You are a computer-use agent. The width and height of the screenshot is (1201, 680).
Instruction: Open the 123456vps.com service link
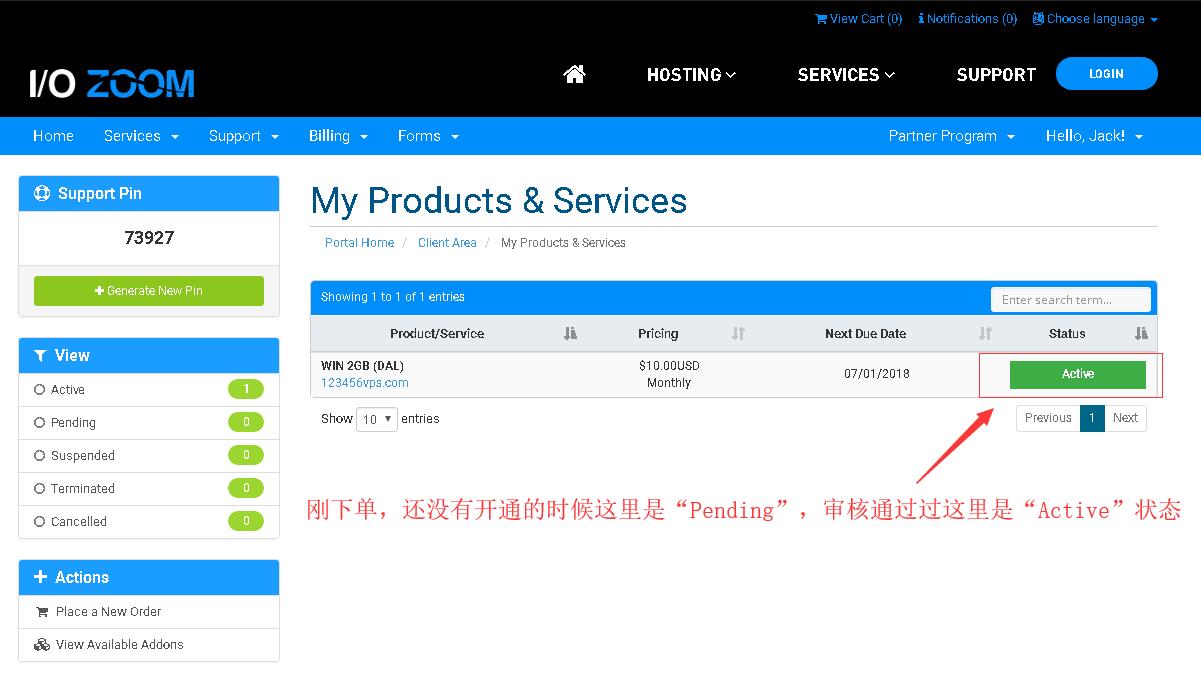pyautogui.click(x=362, y=382)
